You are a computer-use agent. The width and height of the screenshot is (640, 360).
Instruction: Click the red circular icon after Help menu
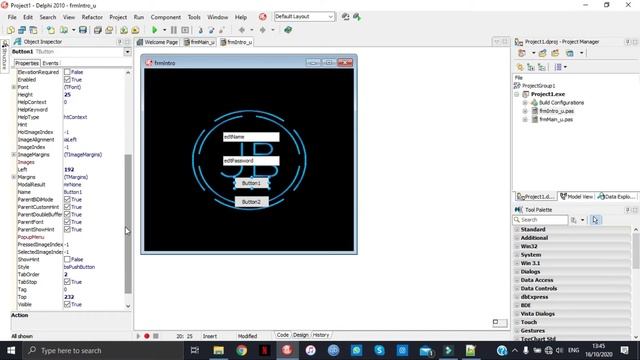(262, 17)
